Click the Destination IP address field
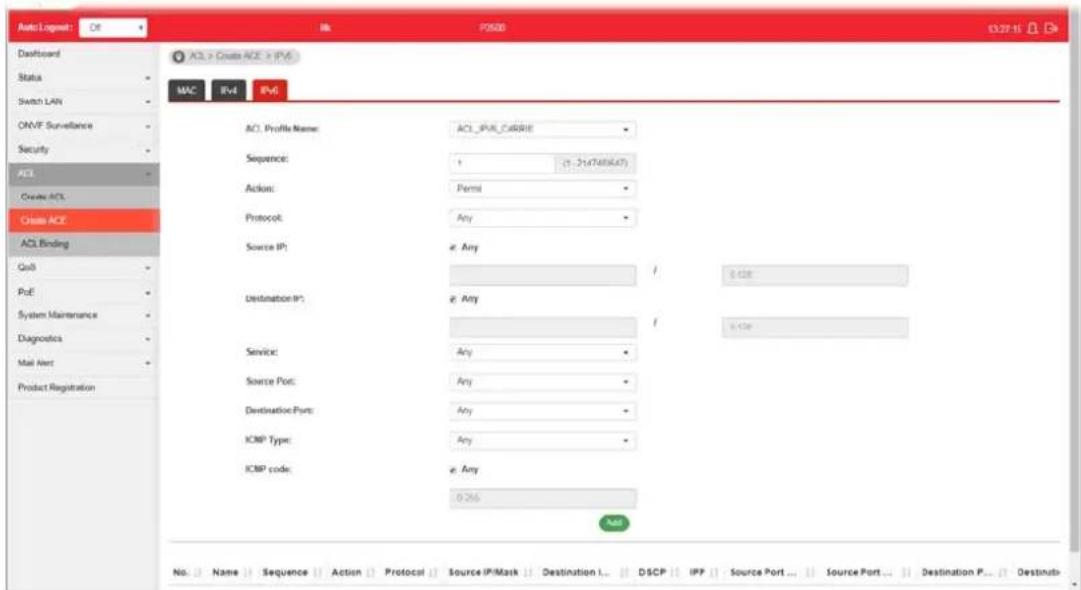Viewport: 1081px width, 590px height. [543, 327]
